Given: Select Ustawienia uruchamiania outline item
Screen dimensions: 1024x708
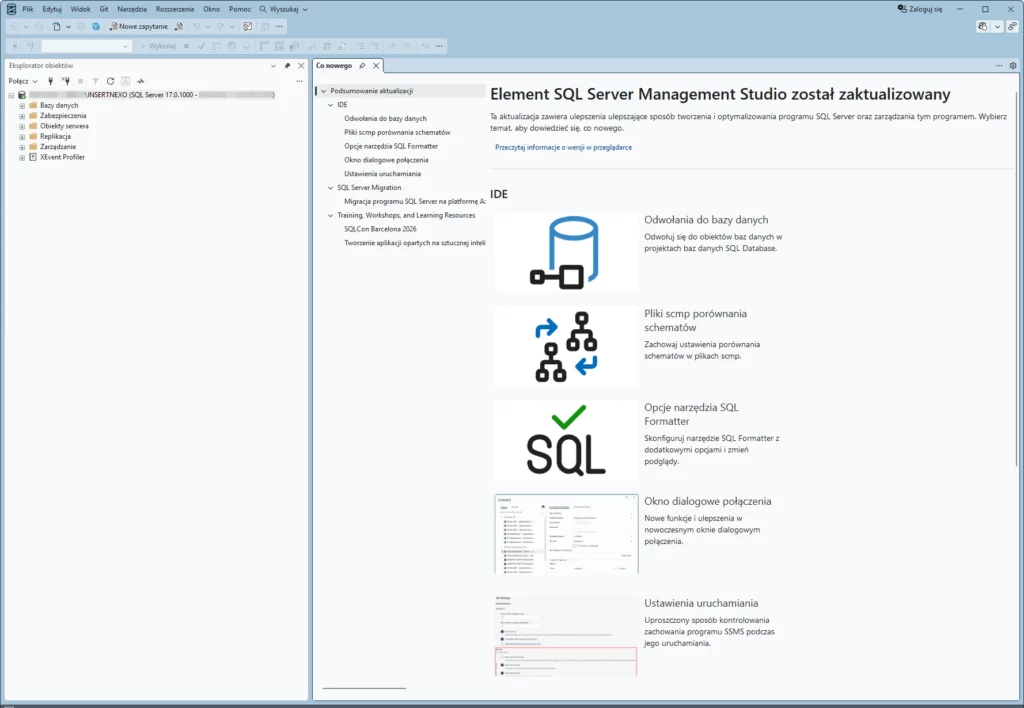Looking at the screenshot, I should pyautogui.click(x=382, y=174).
